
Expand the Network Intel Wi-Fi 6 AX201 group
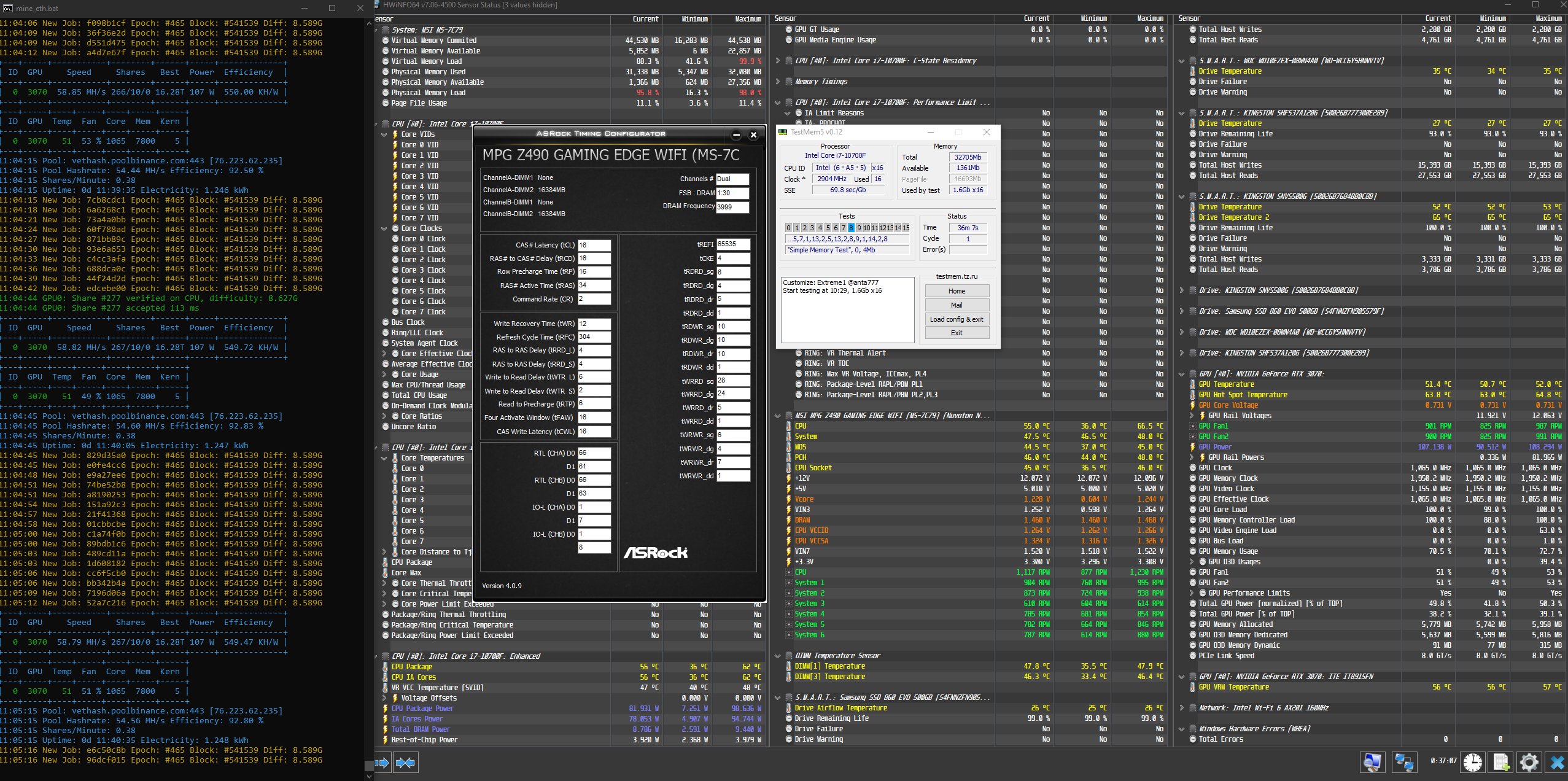(x=1182, y=708)
